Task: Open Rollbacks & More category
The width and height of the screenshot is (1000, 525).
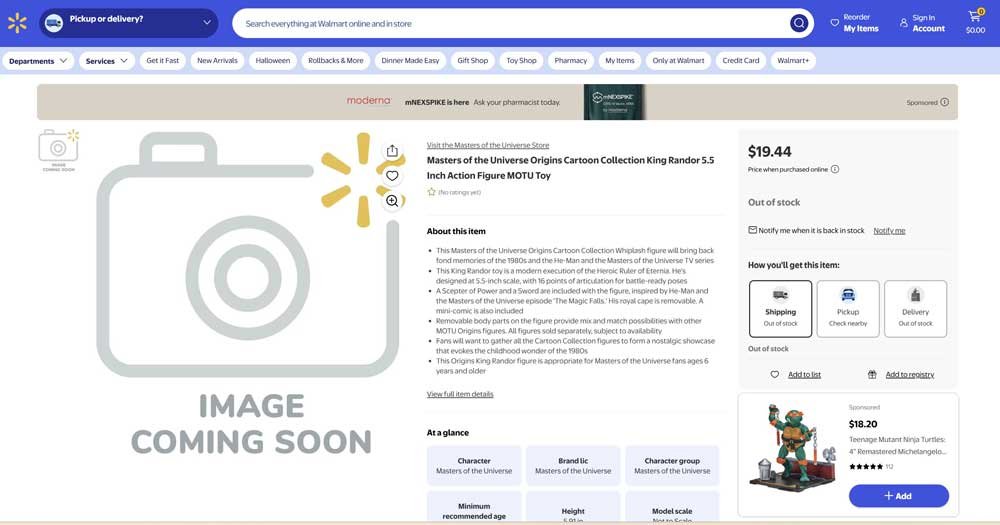Action: (x=336, y=61)
